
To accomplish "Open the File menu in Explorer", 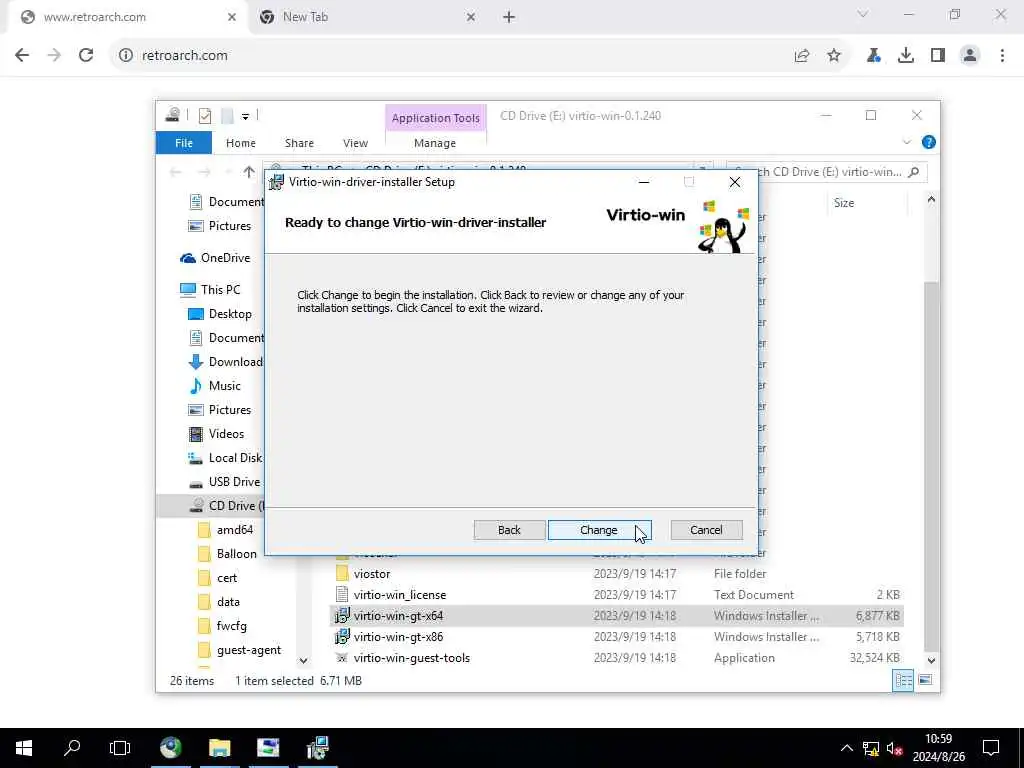I will (x=184, y=143).
